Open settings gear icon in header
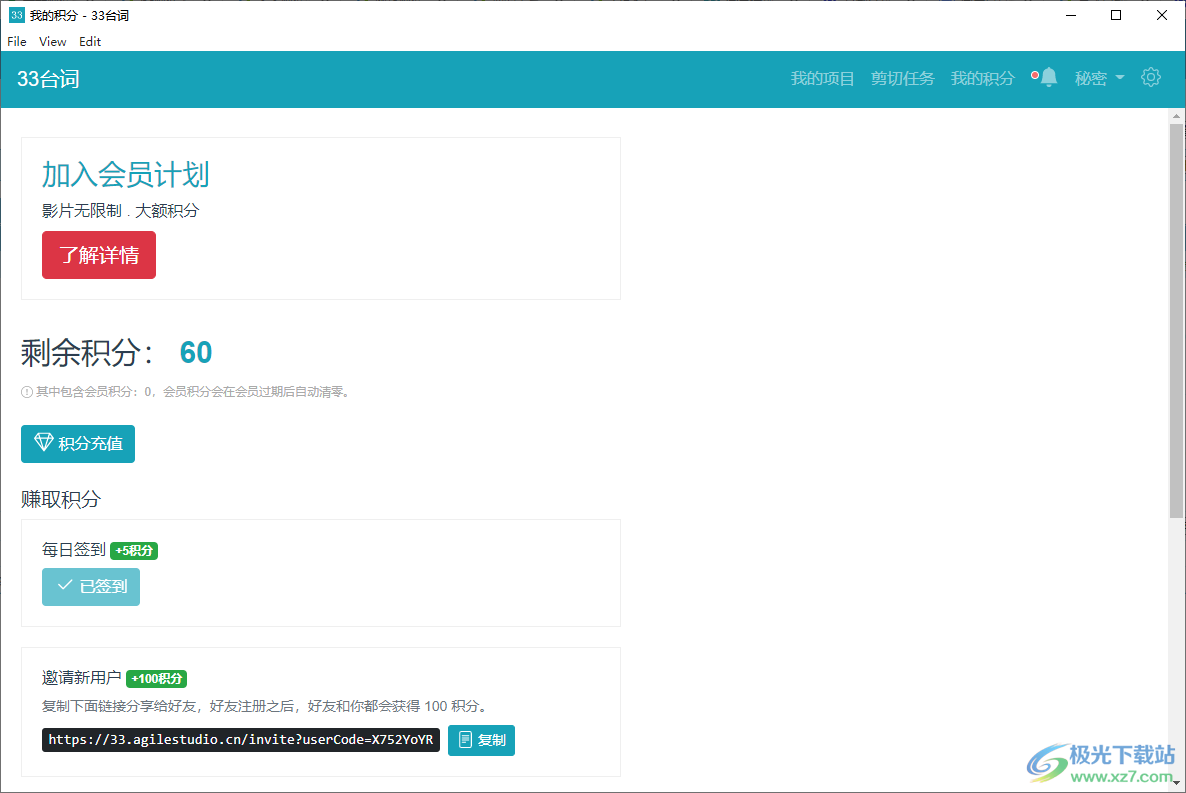Image resolution: width=1186 pixels, height=793 pixels. point(1150,77)
